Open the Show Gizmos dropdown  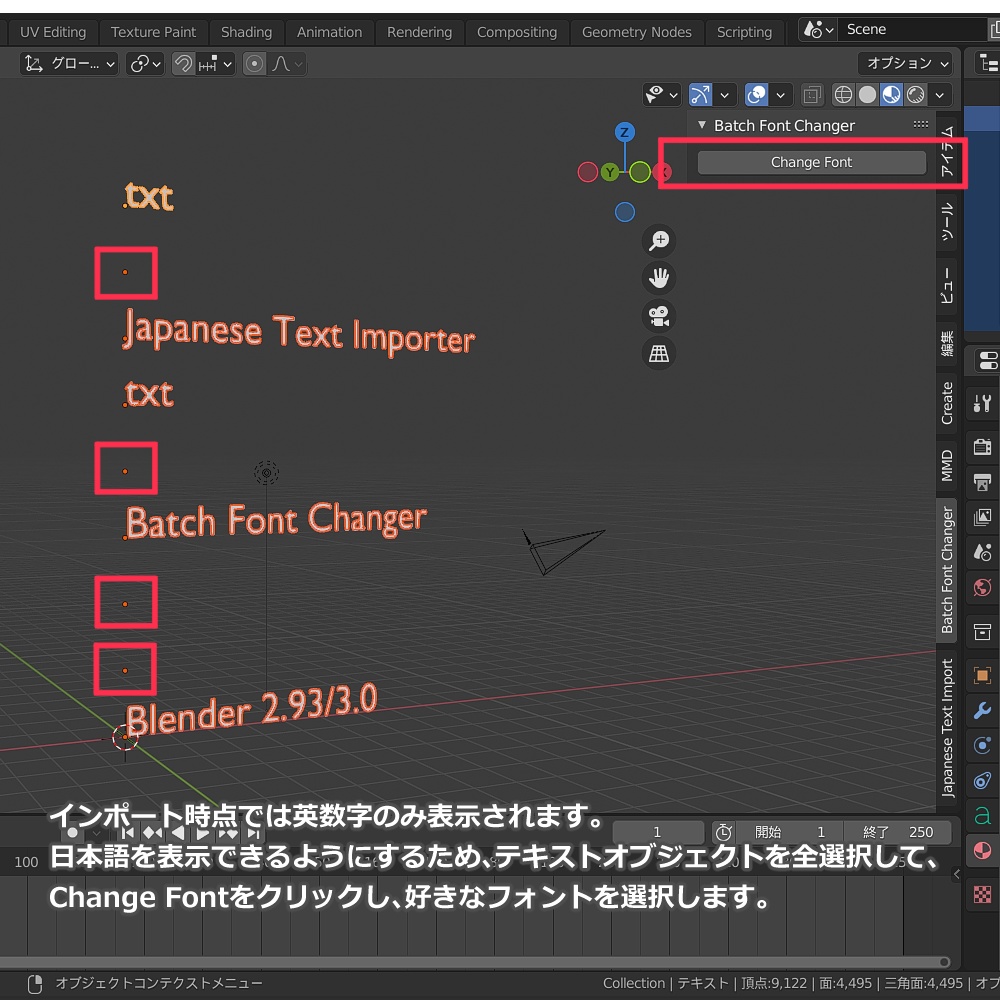(x=724, y=95)
